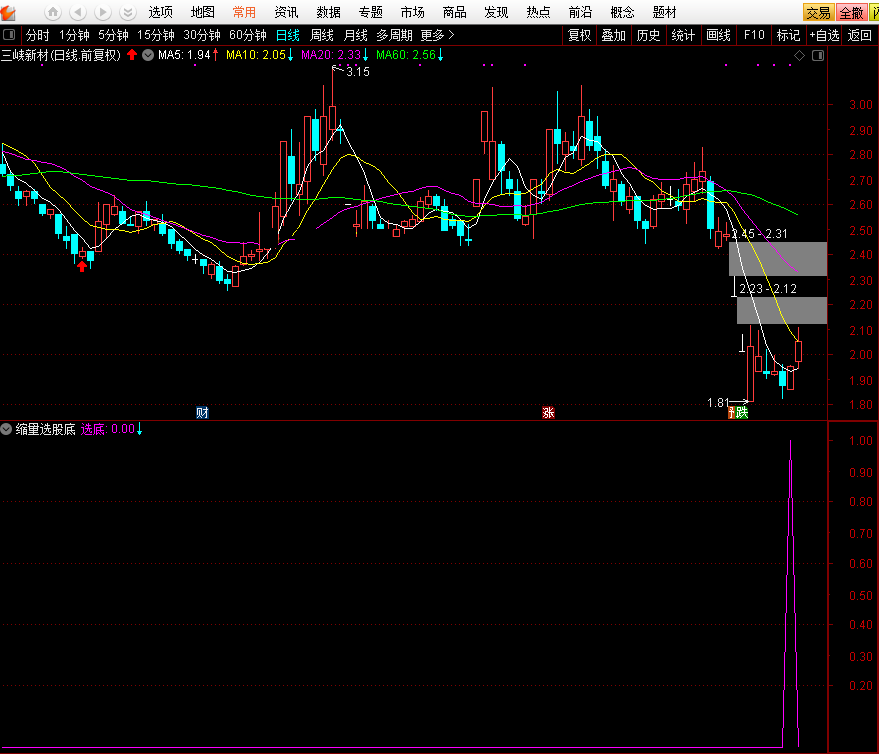Click the 交易 trade button
This screenshot has height=754, width=879.
[x=818, y=12]
